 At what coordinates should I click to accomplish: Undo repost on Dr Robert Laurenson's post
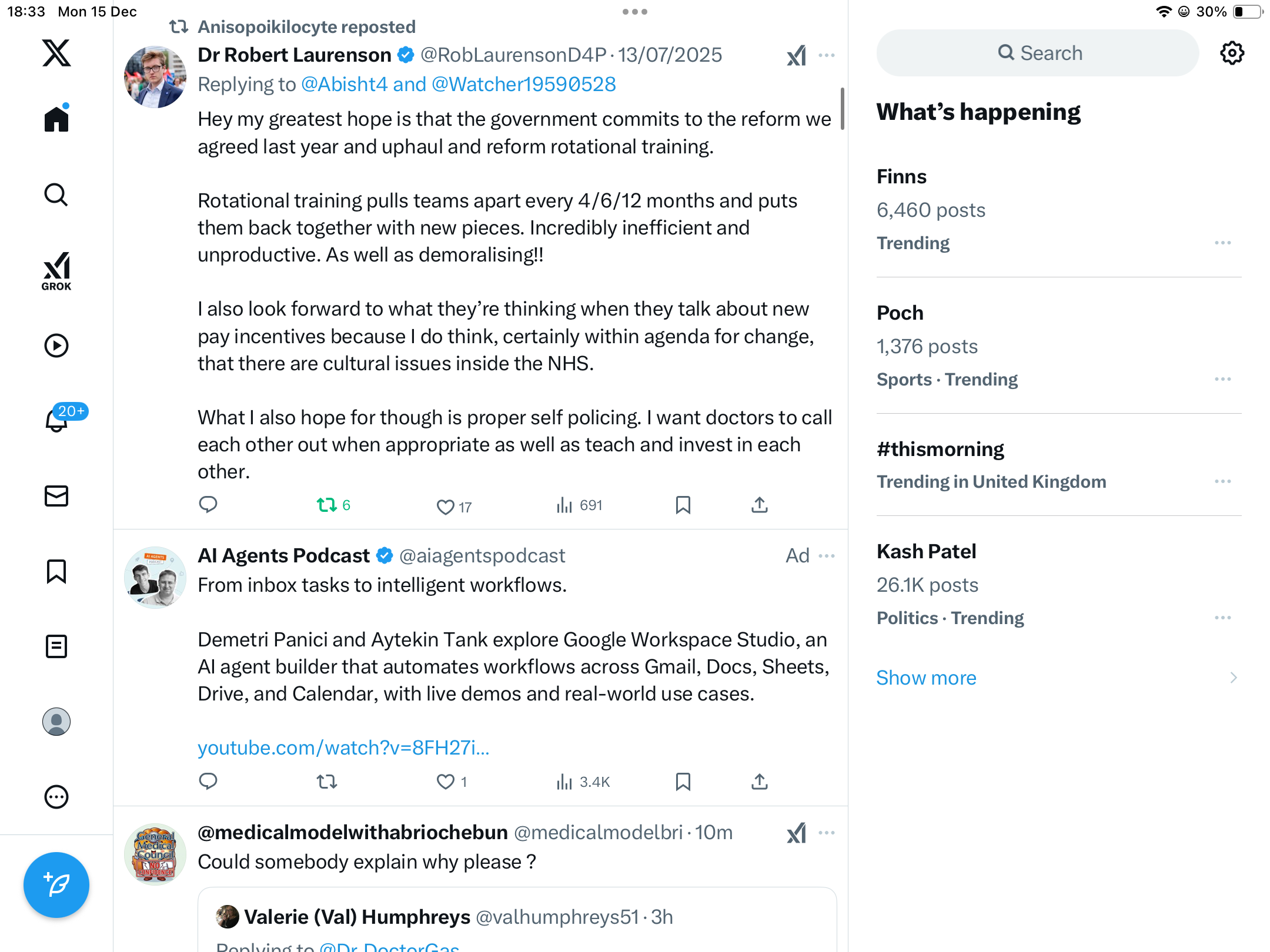327,505
